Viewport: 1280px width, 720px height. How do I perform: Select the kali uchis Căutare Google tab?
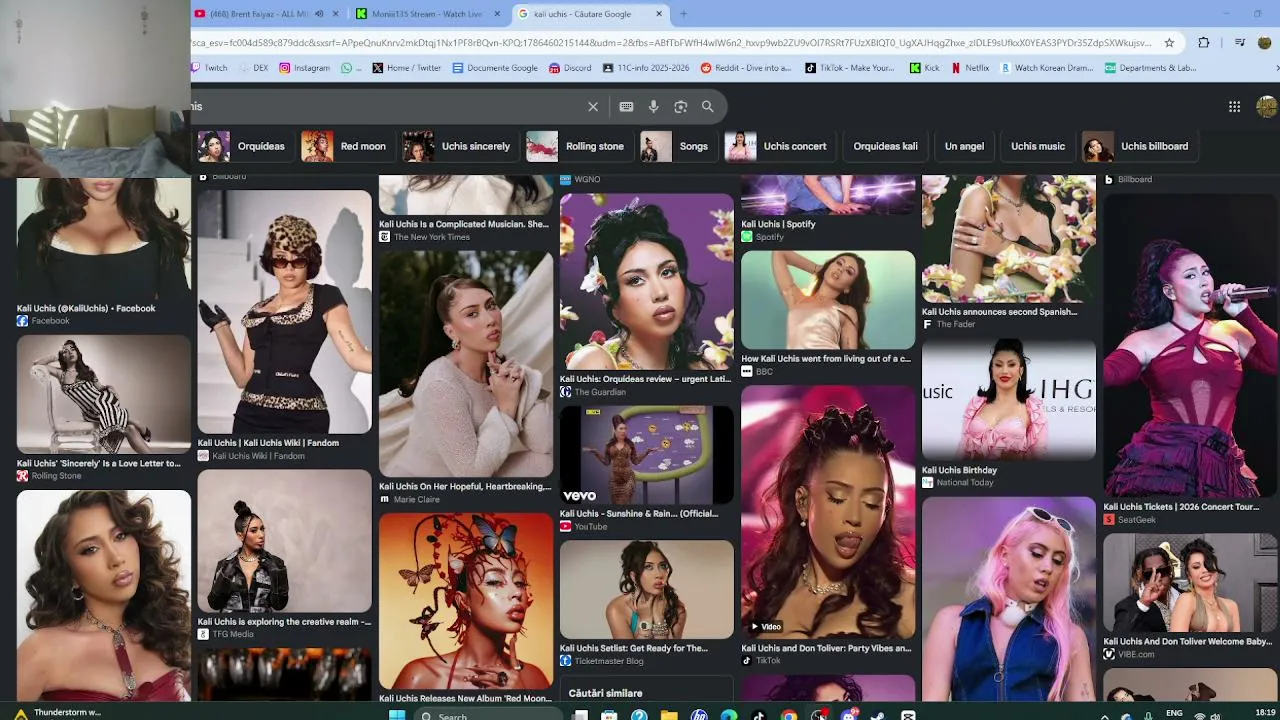coord(591,14)
